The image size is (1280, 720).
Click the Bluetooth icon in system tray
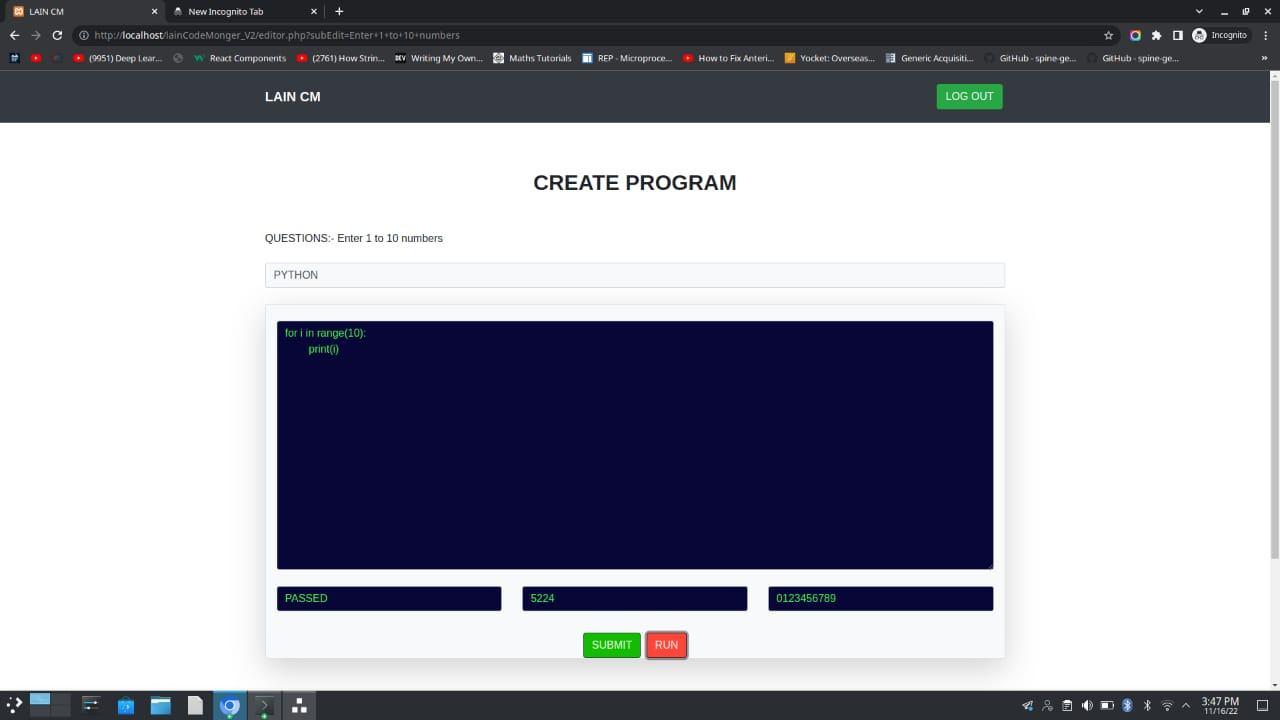pos(1147,705)
